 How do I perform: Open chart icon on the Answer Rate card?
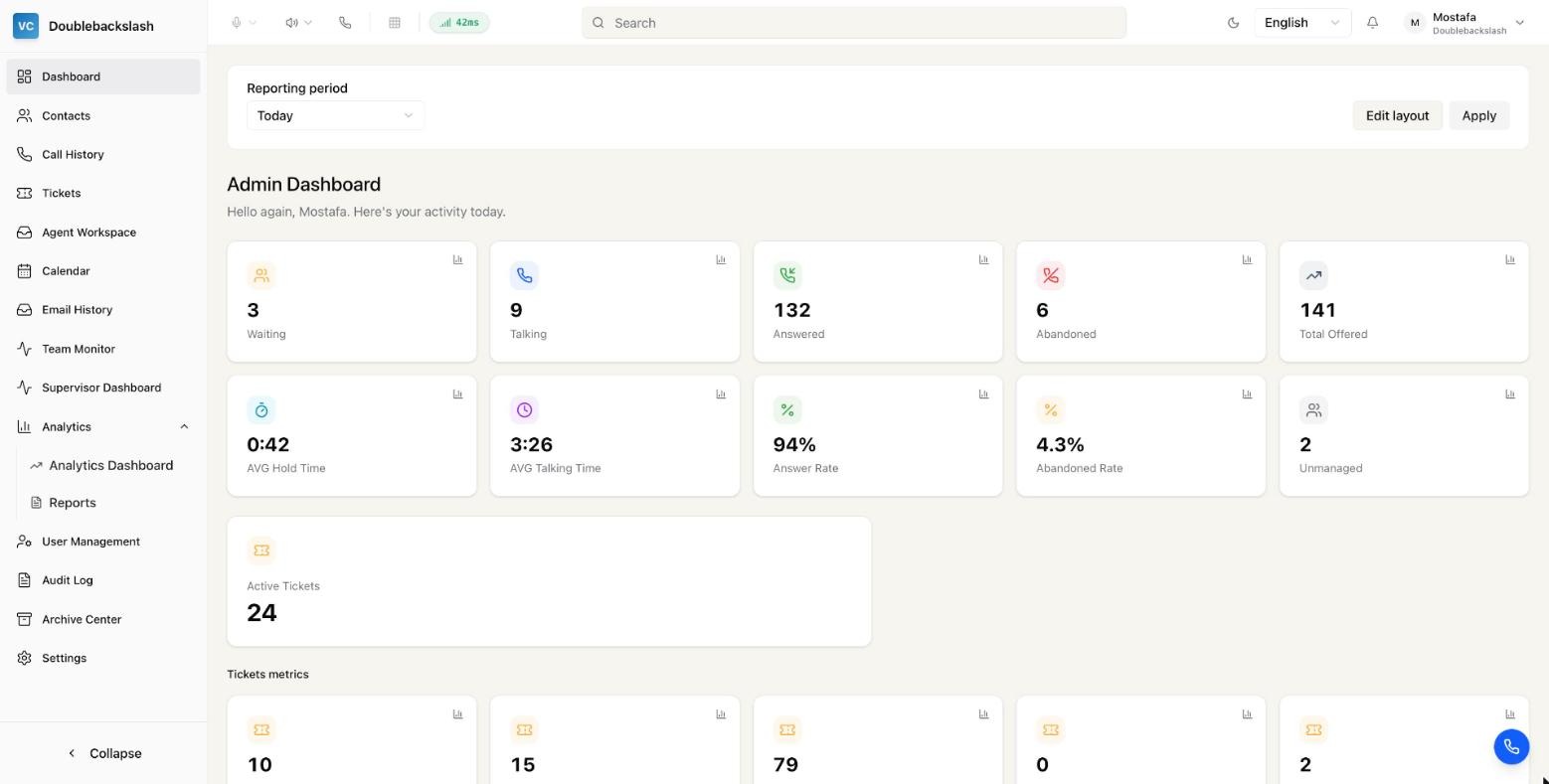pyautogui.click(x=983, y=393)
